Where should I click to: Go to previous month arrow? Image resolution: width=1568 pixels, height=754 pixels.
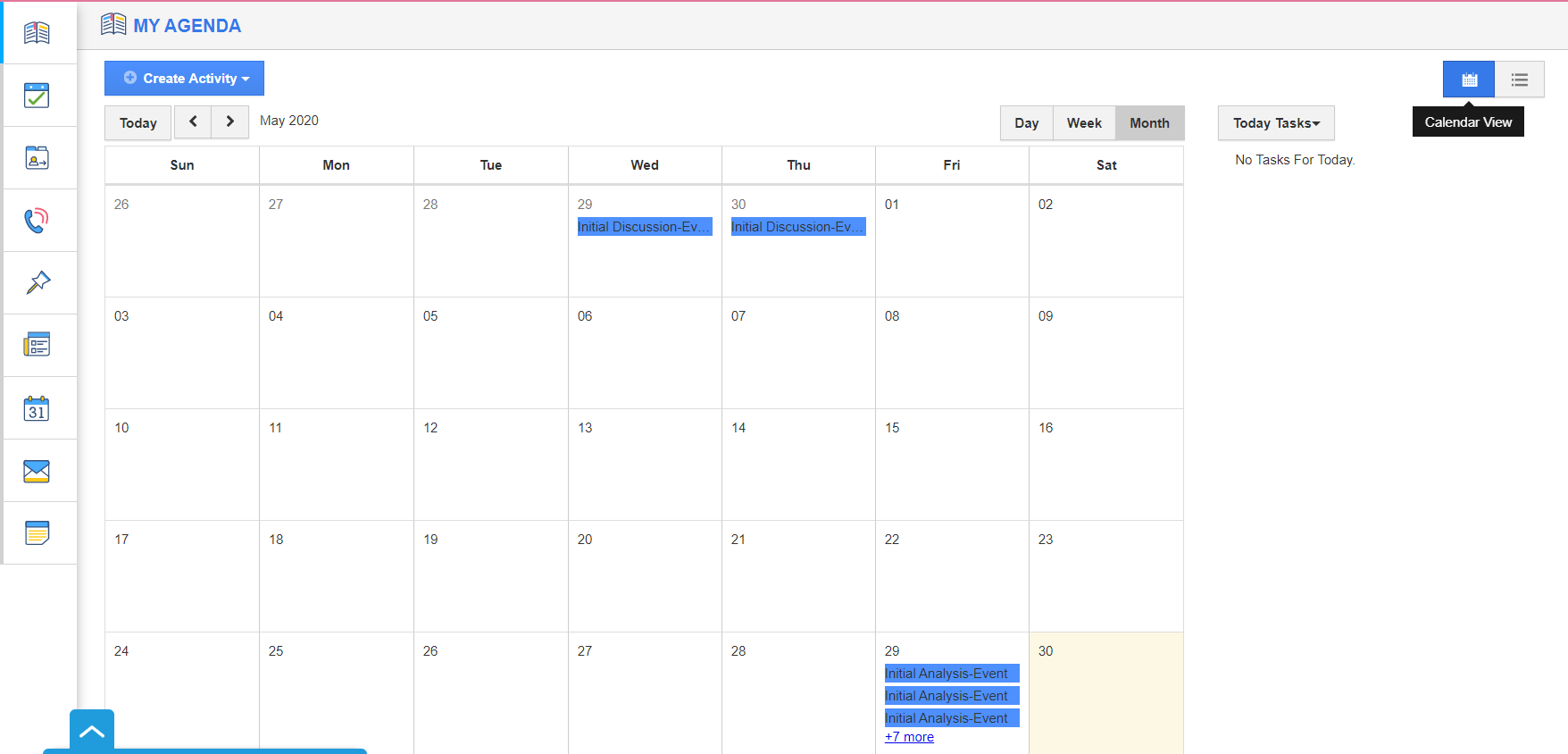[x=193, y=122]
